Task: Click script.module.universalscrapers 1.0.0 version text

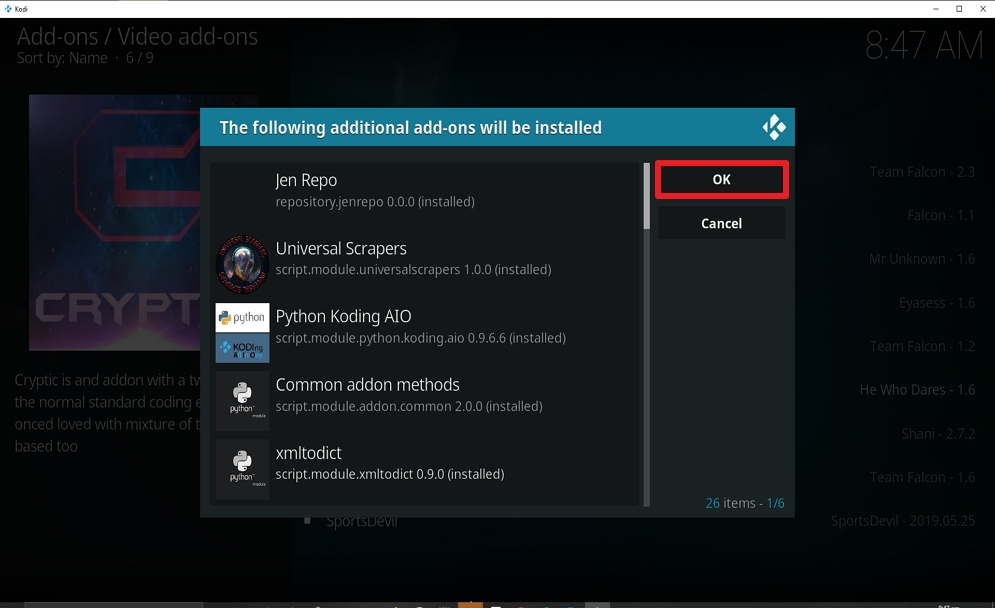Action: [x=413, y=270]
